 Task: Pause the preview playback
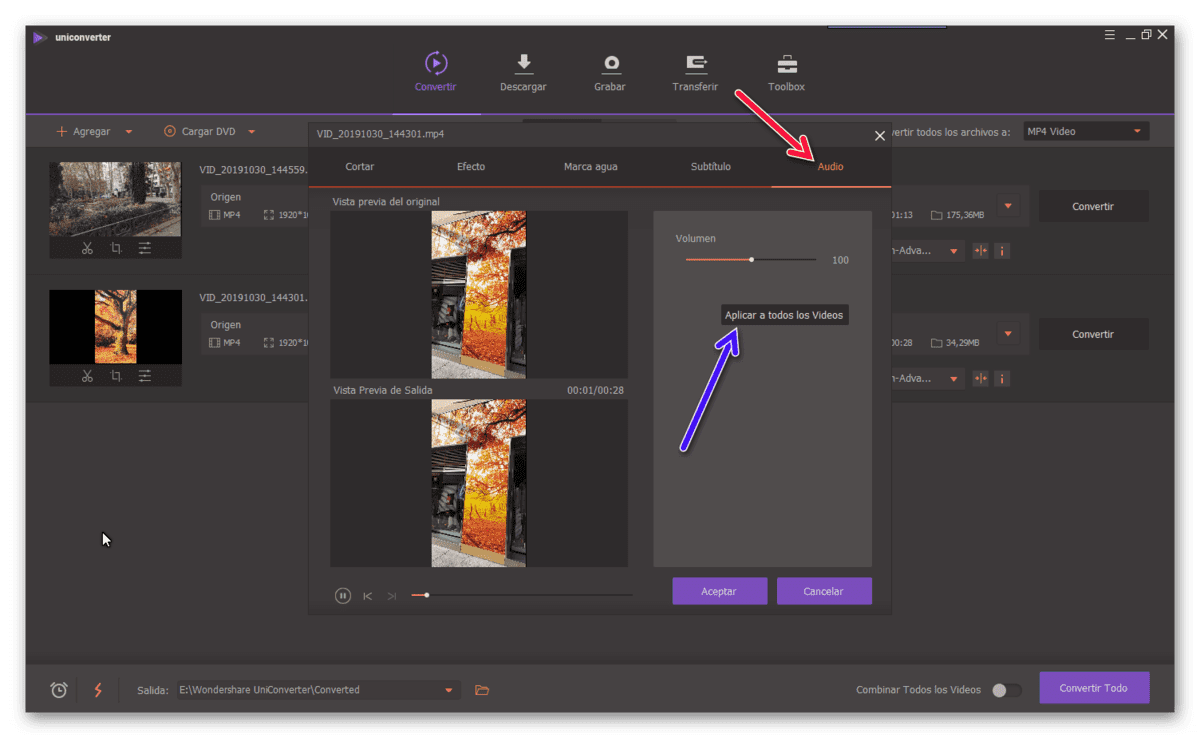pos(343,596)
